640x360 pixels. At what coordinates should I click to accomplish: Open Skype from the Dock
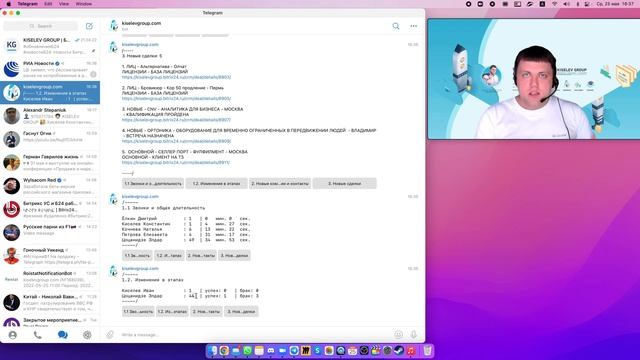tap(317, 351)
